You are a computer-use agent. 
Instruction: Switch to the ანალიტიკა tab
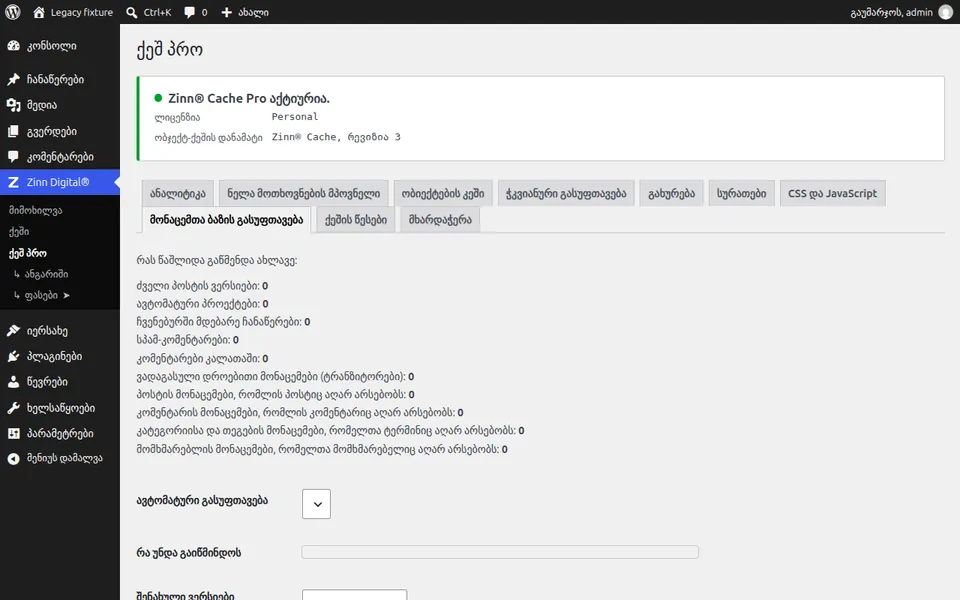click(x=178, y=193)
